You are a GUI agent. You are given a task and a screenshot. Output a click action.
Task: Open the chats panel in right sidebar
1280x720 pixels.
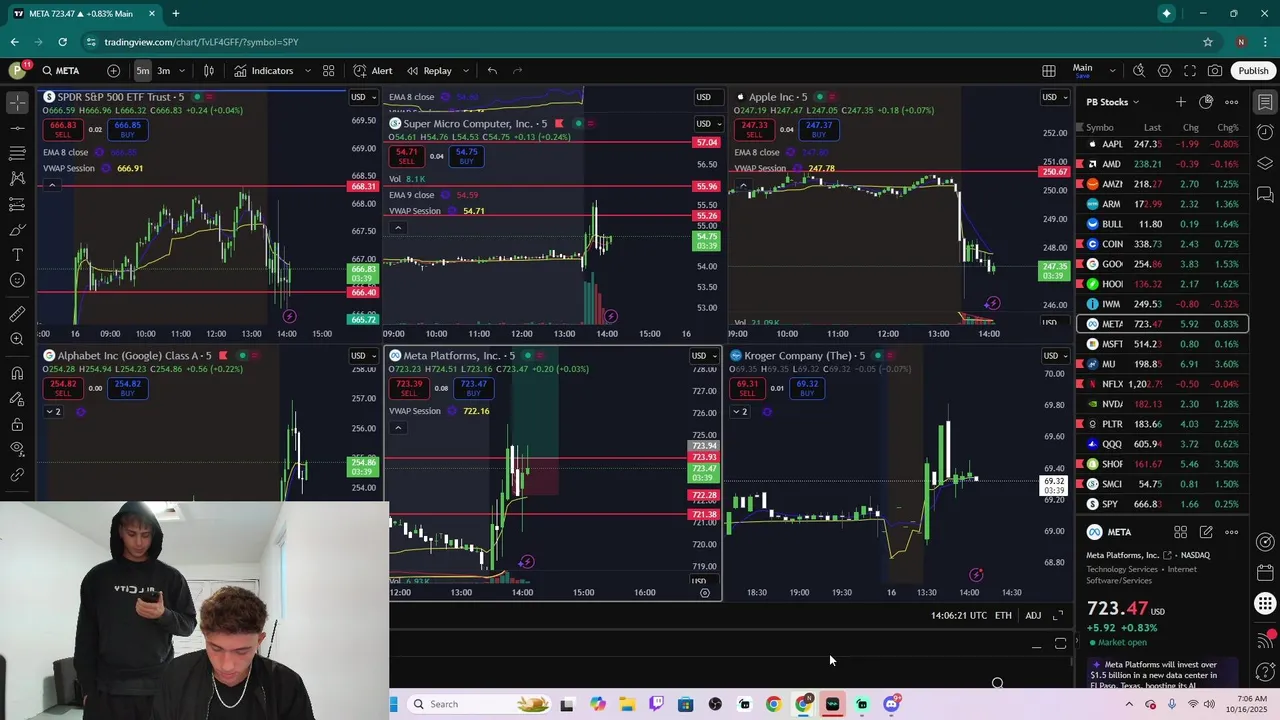click(x=1265, y=194)
